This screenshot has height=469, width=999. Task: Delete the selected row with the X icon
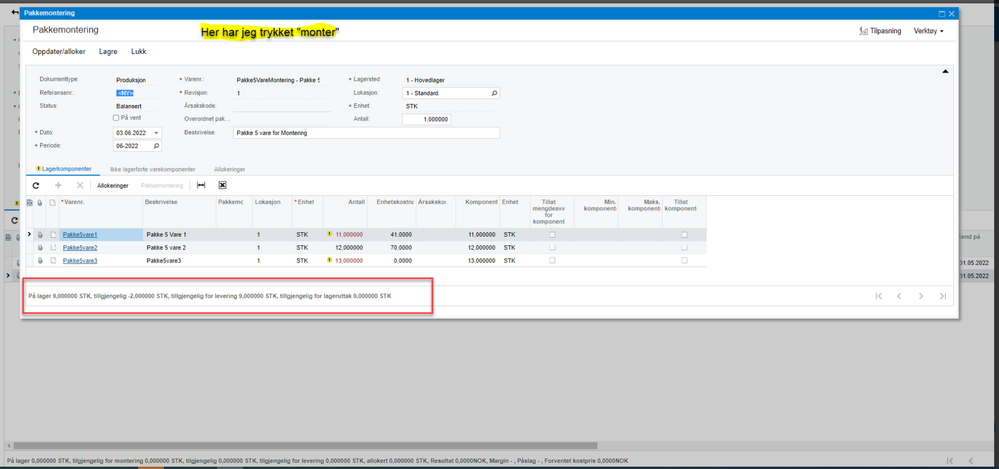click(x=80, y=185)
